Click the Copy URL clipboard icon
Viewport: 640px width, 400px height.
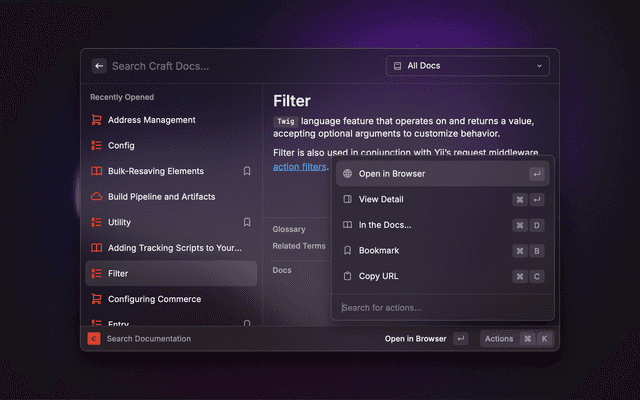348,276
